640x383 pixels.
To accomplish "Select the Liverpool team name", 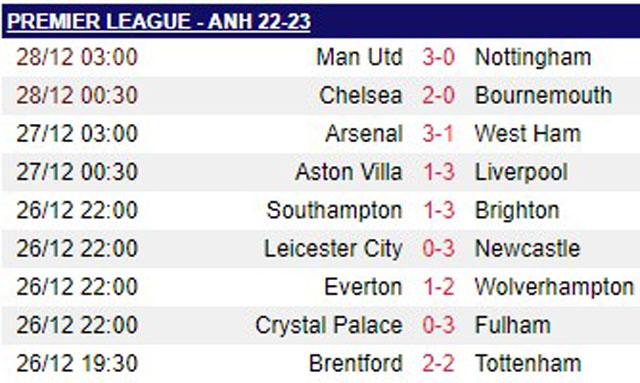I will point(521,172).
